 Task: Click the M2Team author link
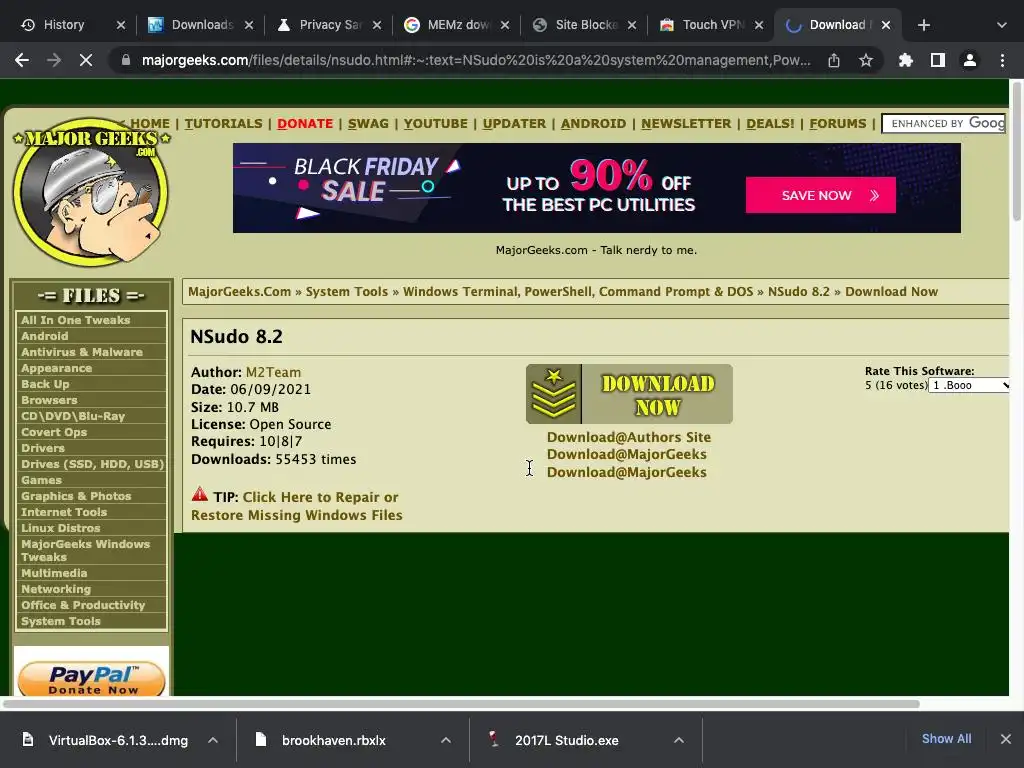(x=273, y=372)
